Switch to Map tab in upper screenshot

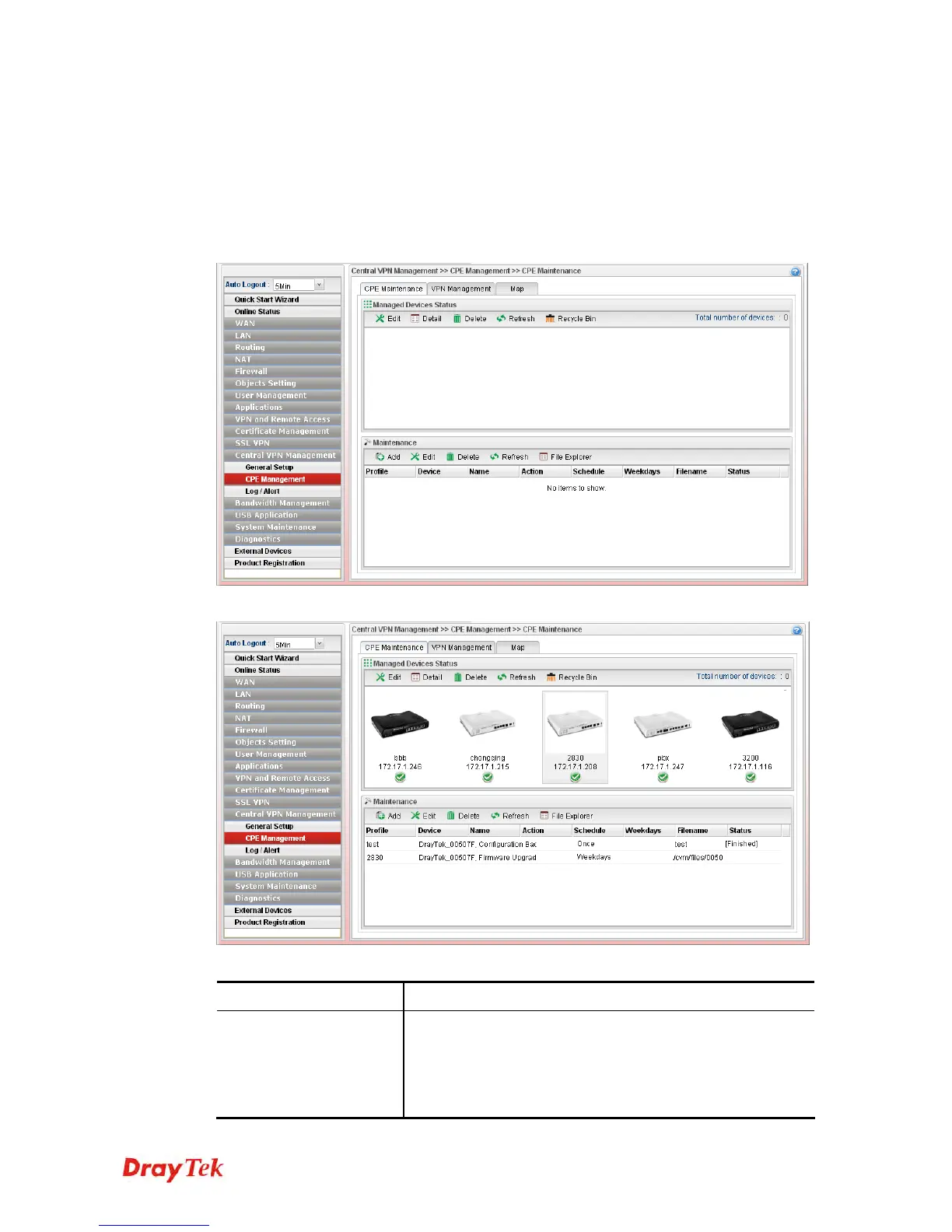pyautogui.click(x=516, y=289)
